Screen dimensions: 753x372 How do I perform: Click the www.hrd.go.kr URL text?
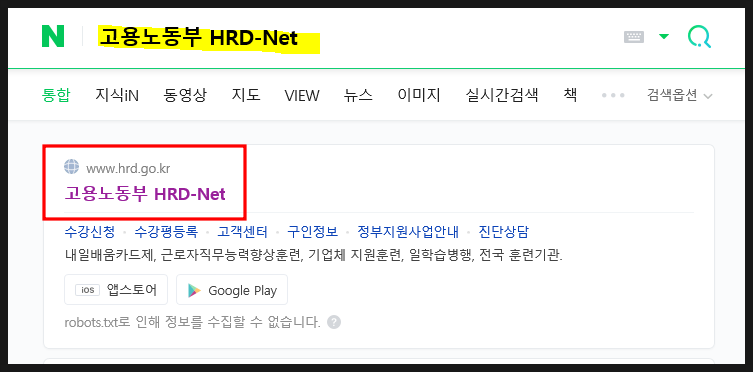pyautogui.click(x=128, y=168)
